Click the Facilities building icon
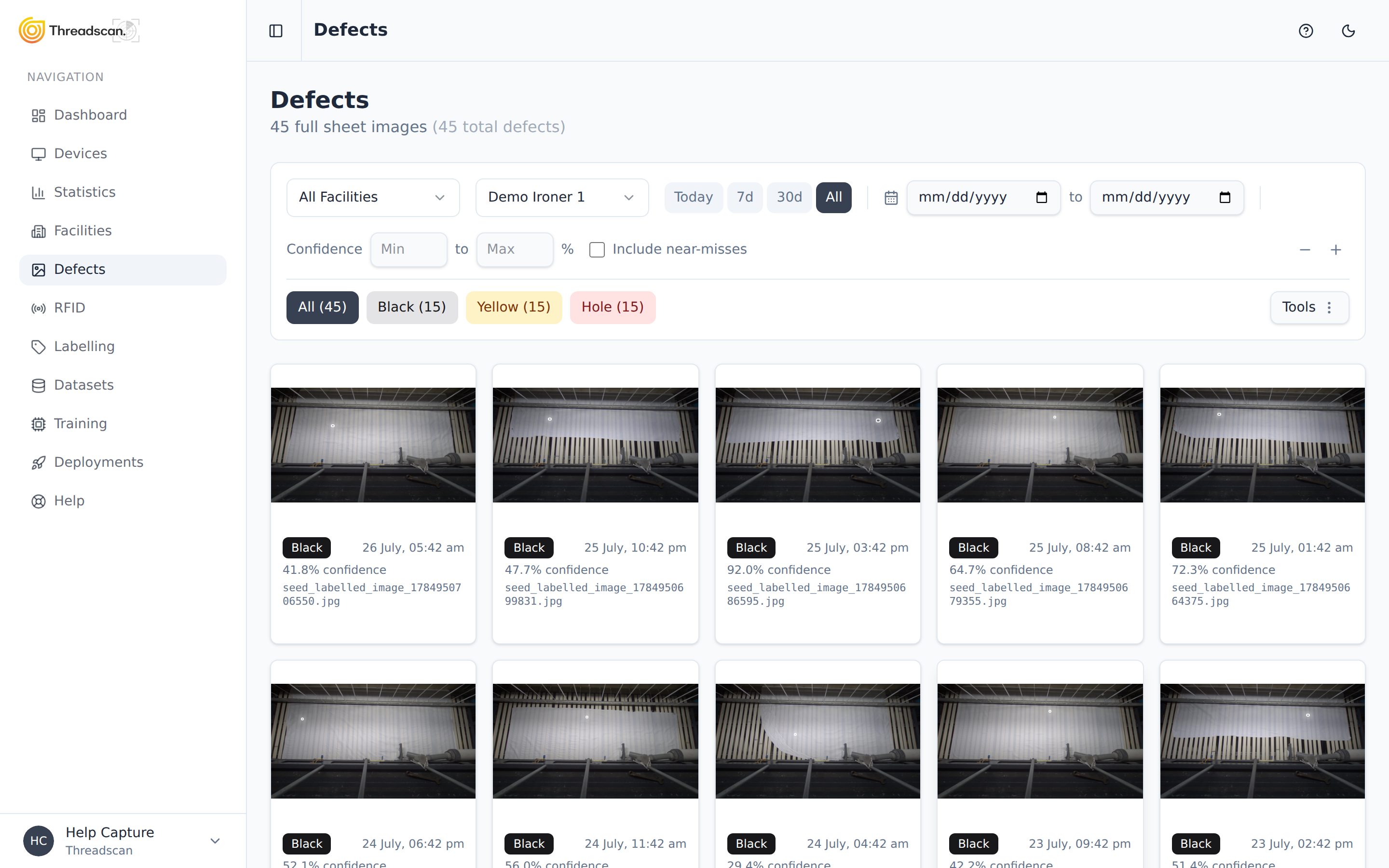The width and height of the screenshot is (1389, 868). [x=39, y=231]
